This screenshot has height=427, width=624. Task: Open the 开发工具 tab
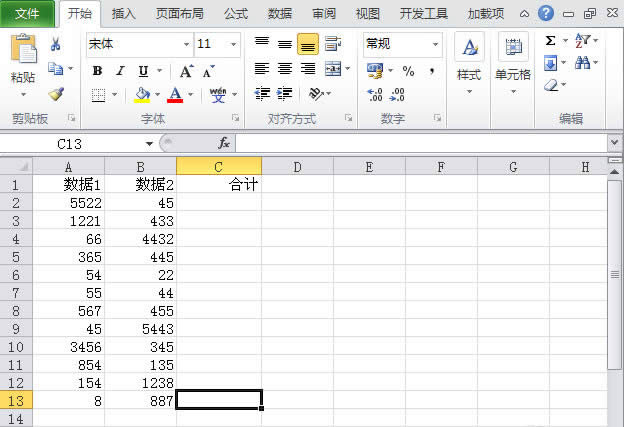click(x=424, y=14)
